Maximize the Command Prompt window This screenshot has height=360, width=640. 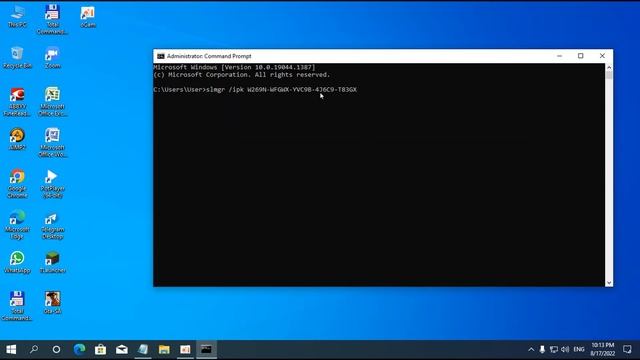(580, 56)
